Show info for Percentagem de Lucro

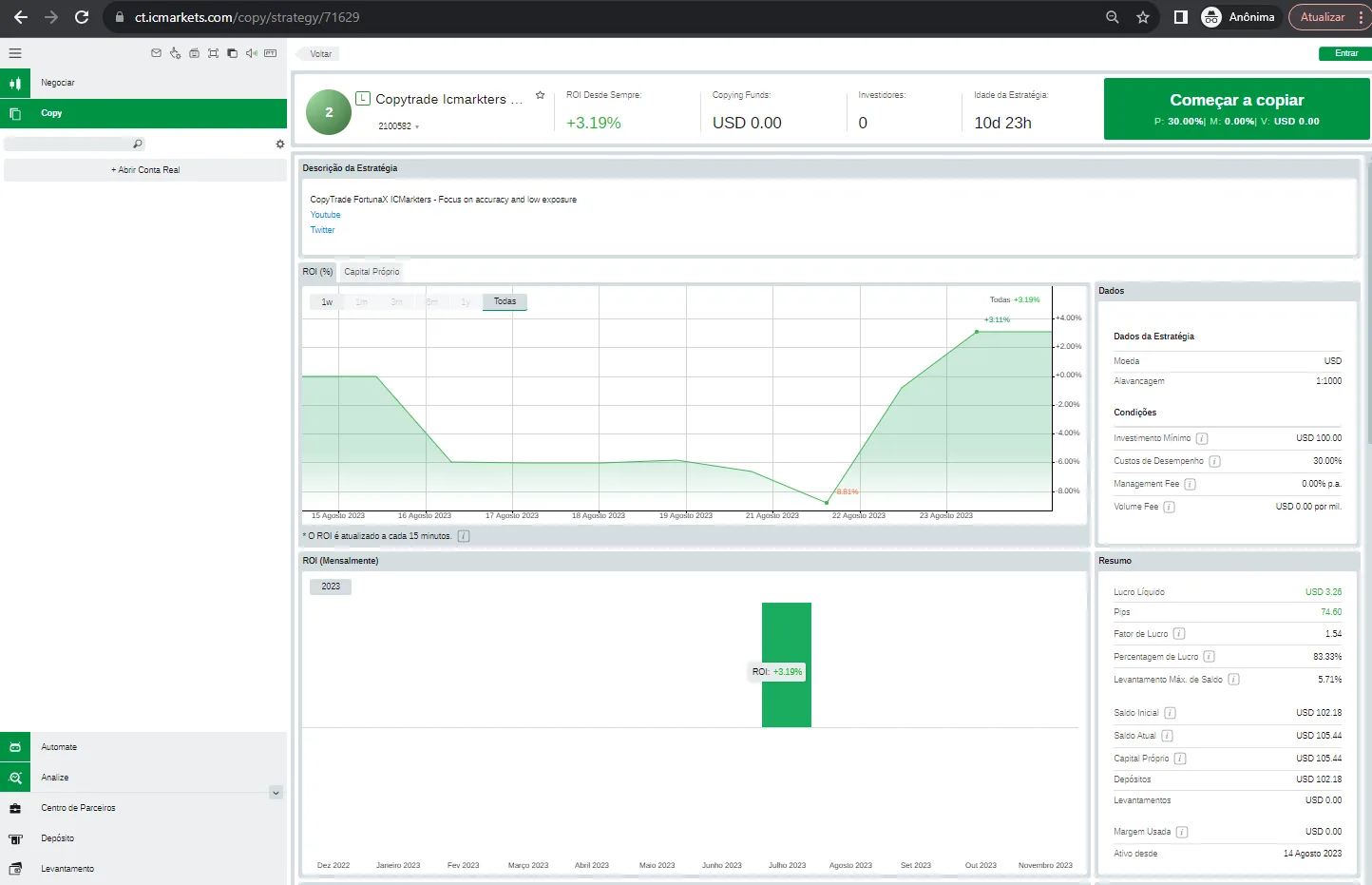(1210, 657)
